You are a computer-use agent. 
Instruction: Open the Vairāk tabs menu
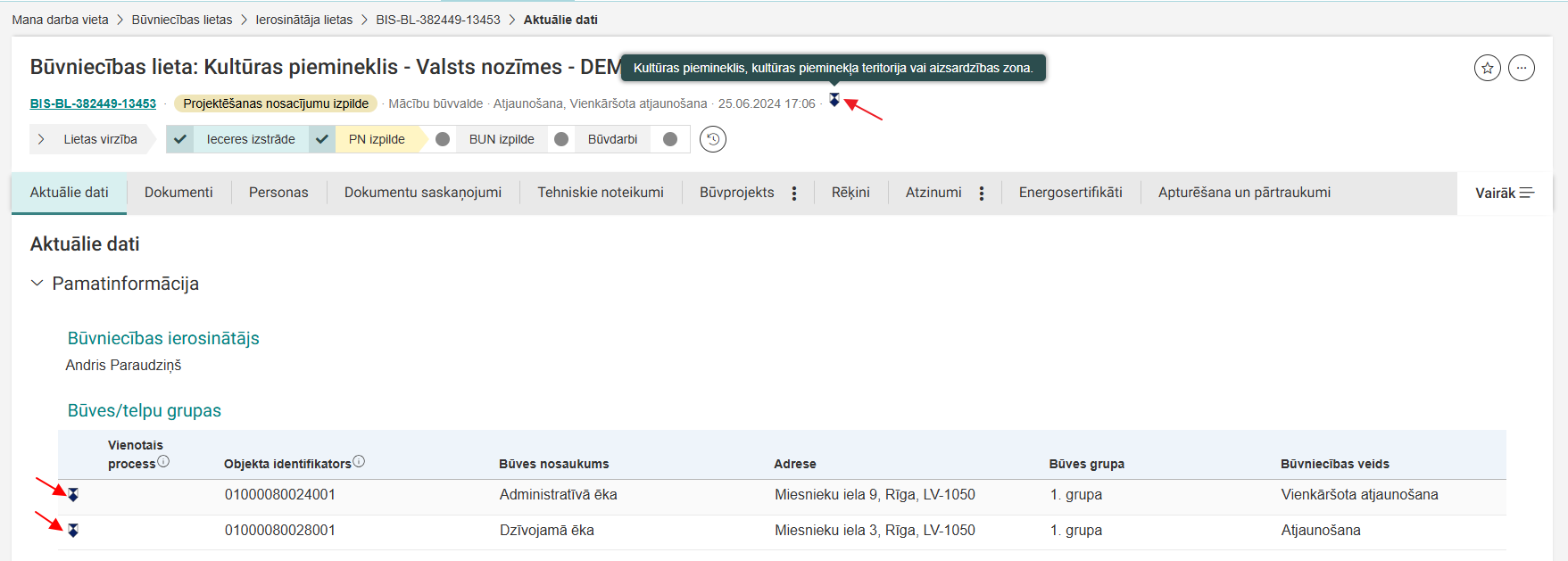pyautogui.click(x=1504, y=194)
